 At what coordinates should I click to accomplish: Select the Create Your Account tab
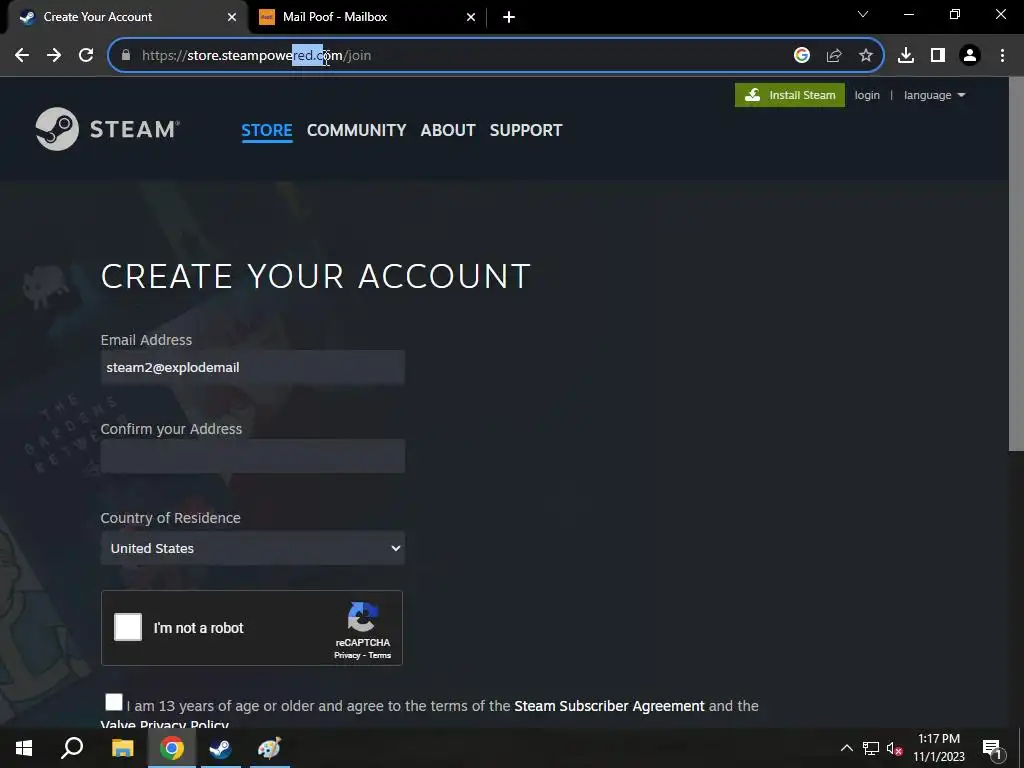coord(127,17)
